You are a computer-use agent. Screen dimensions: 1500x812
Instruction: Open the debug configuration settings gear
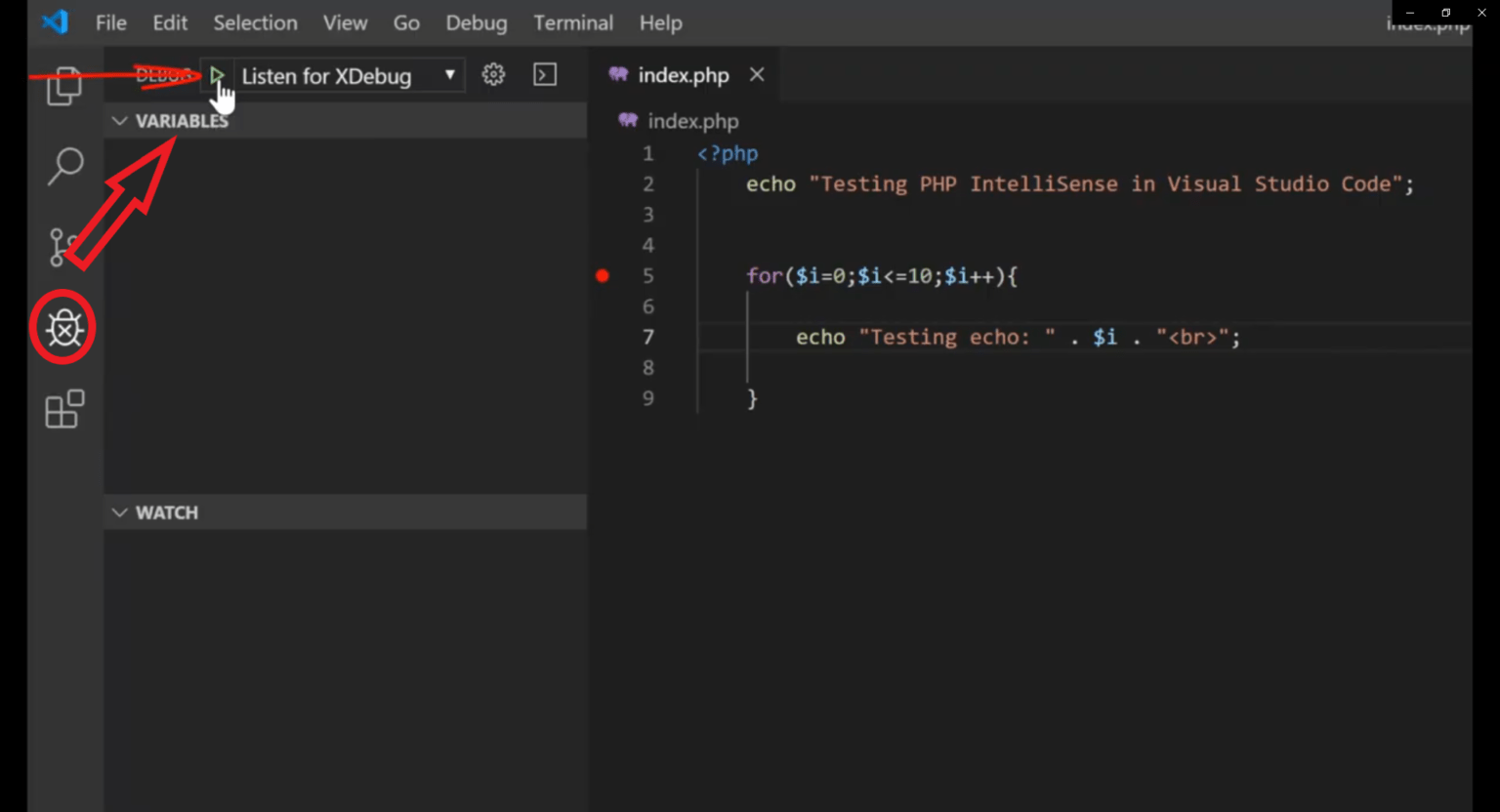493,74
